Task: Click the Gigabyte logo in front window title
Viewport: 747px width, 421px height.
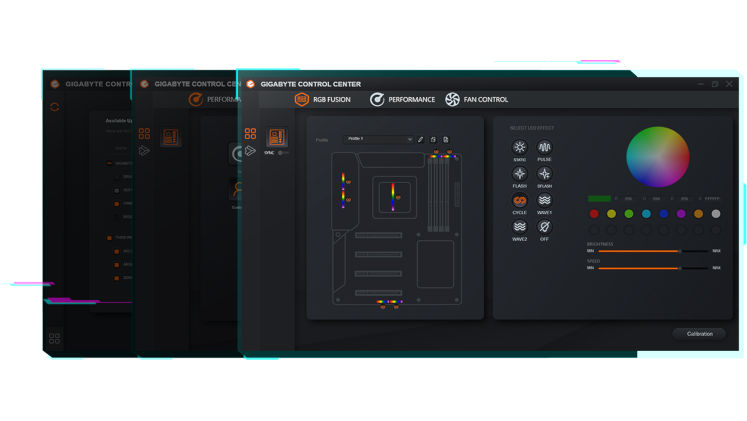Action: [x=251, y=84]
